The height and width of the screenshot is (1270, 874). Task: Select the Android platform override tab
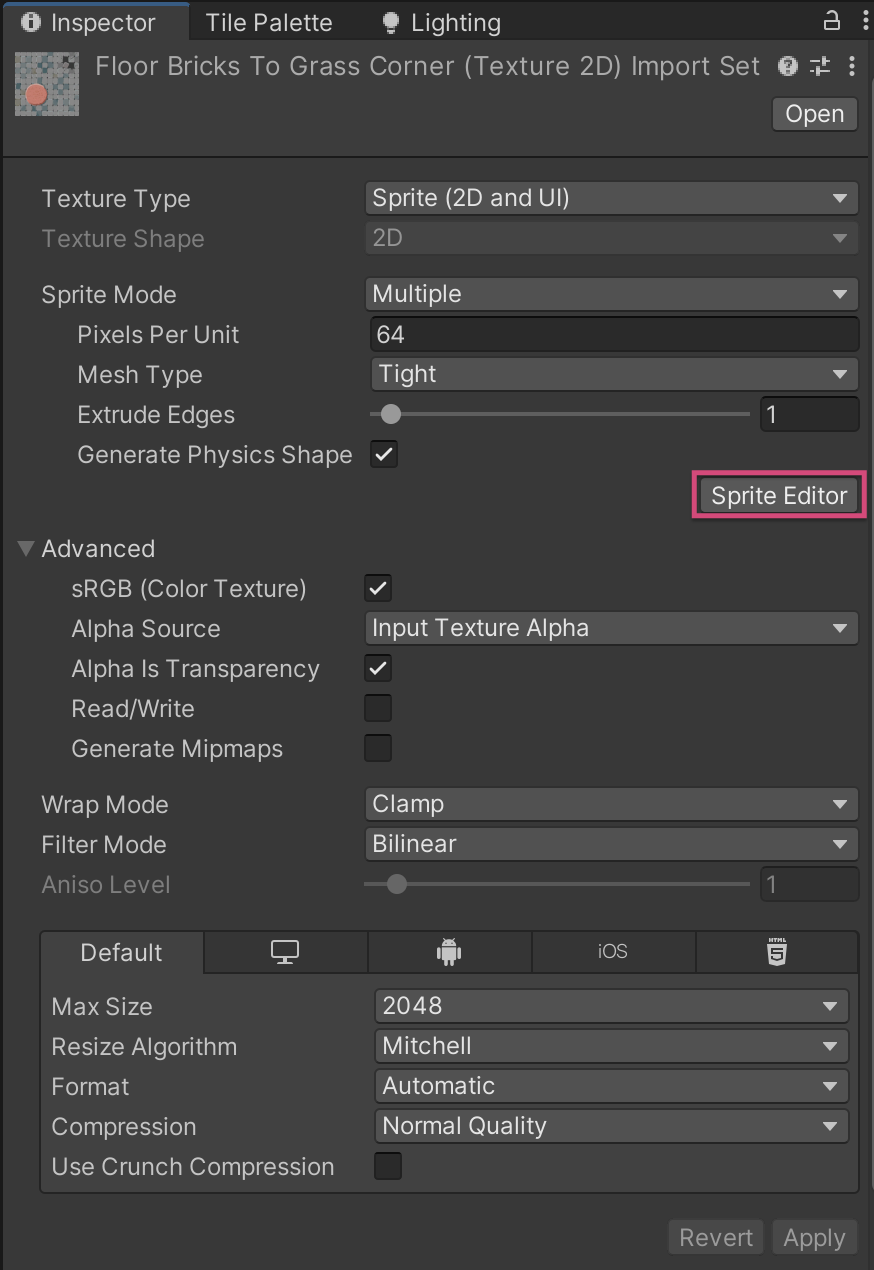pyautogui.click(x=449, y=952)
